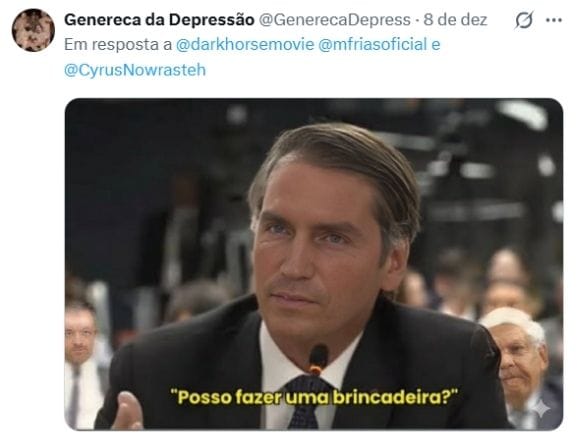Click the @GenerecaDepress handle
This screenshot has height=441, width=585.
point(335,20)
